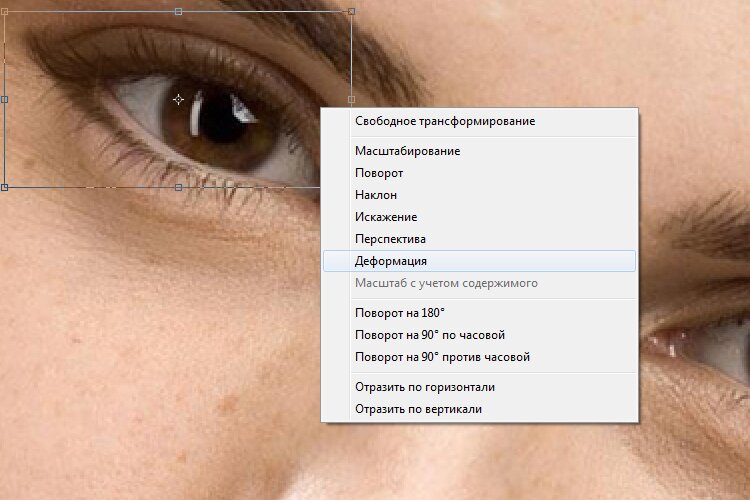This screenshot has width=750, height=500.
Task: Select the Поворот transform option
Action: (x=479, y=173)
